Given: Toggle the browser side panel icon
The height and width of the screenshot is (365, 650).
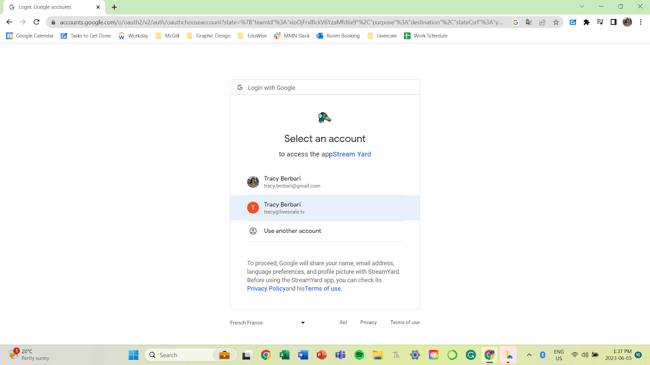Looking at the screenshot, I should point(614,22).
